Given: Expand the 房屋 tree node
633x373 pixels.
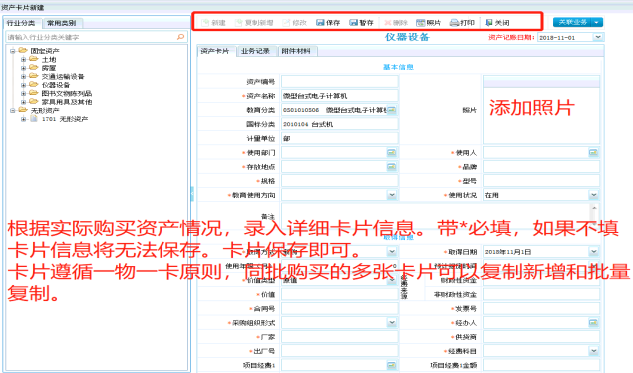Looking at the screenshot, I should click(x=23, y=68).
